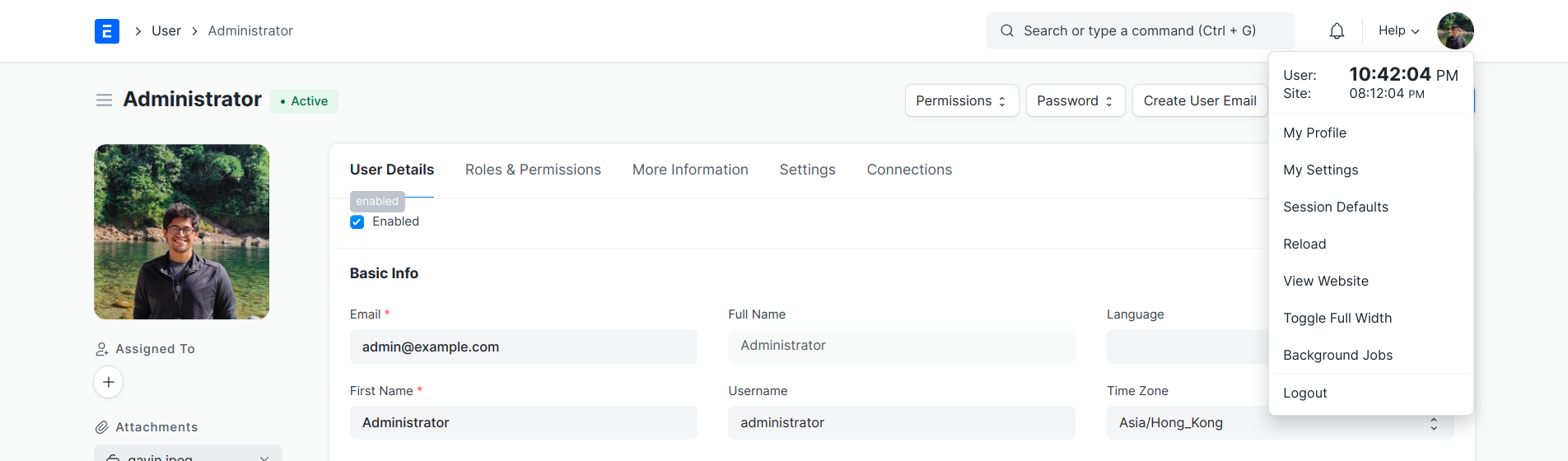Focus the search command bar
Viewport: 1568px width, 461px height.
[x=1141, y=31]
